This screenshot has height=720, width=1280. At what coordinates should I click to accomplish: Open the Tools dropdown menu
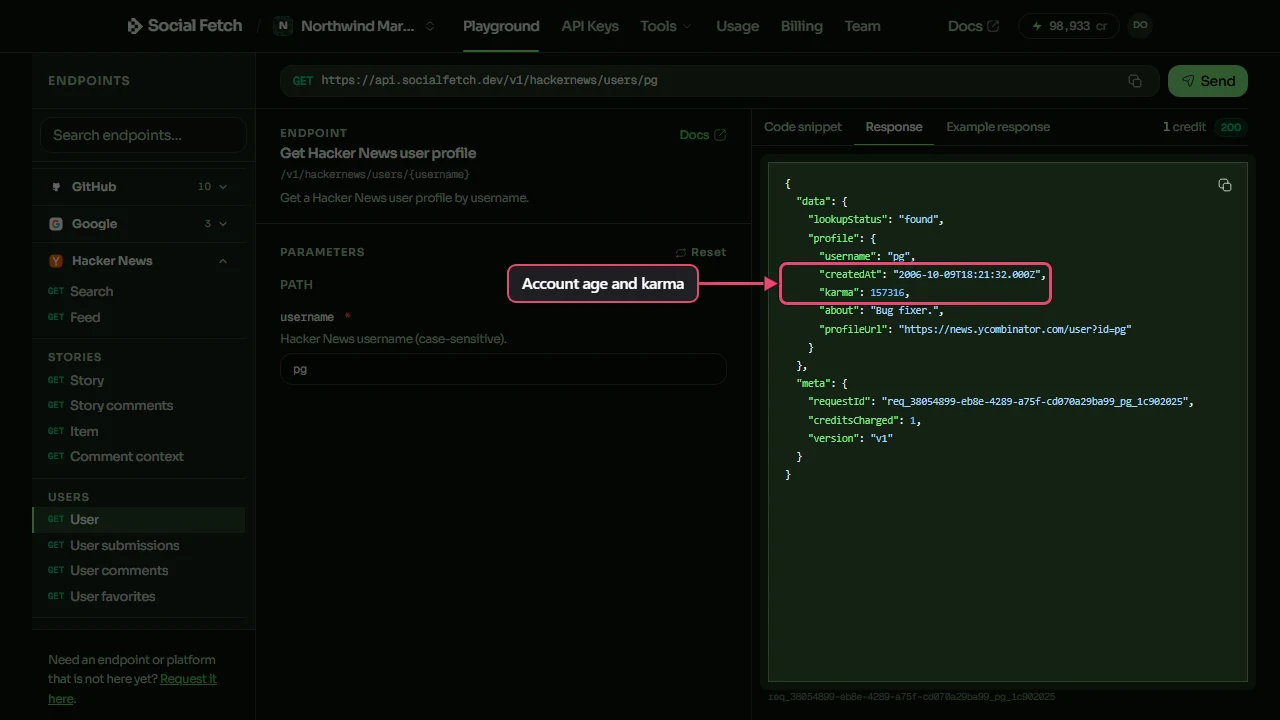pos(666,26)
